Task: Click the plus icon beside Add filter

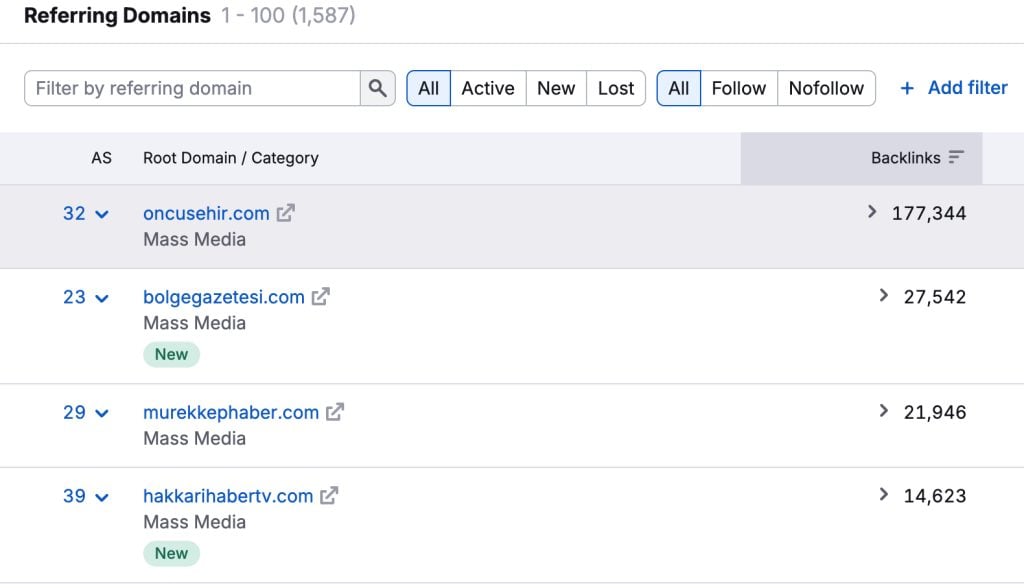Action: point(907,88)
